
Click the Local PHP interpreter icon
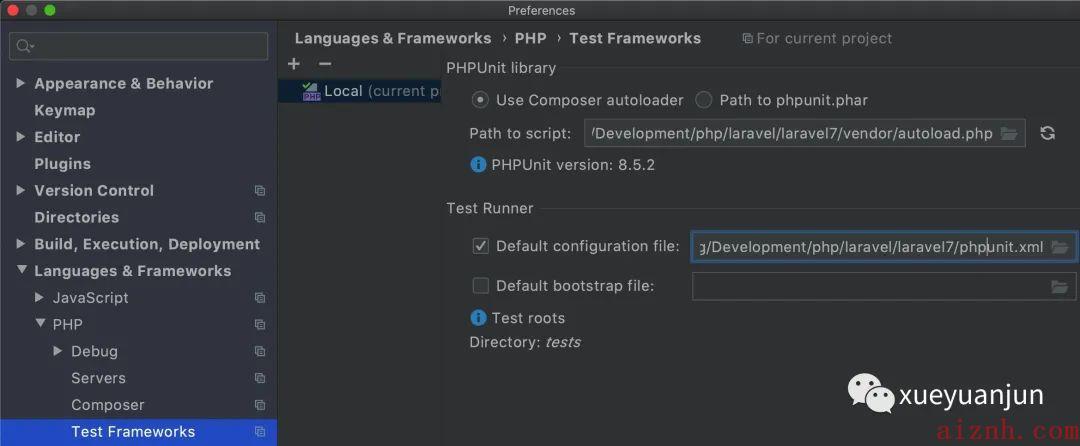point(311,92)
